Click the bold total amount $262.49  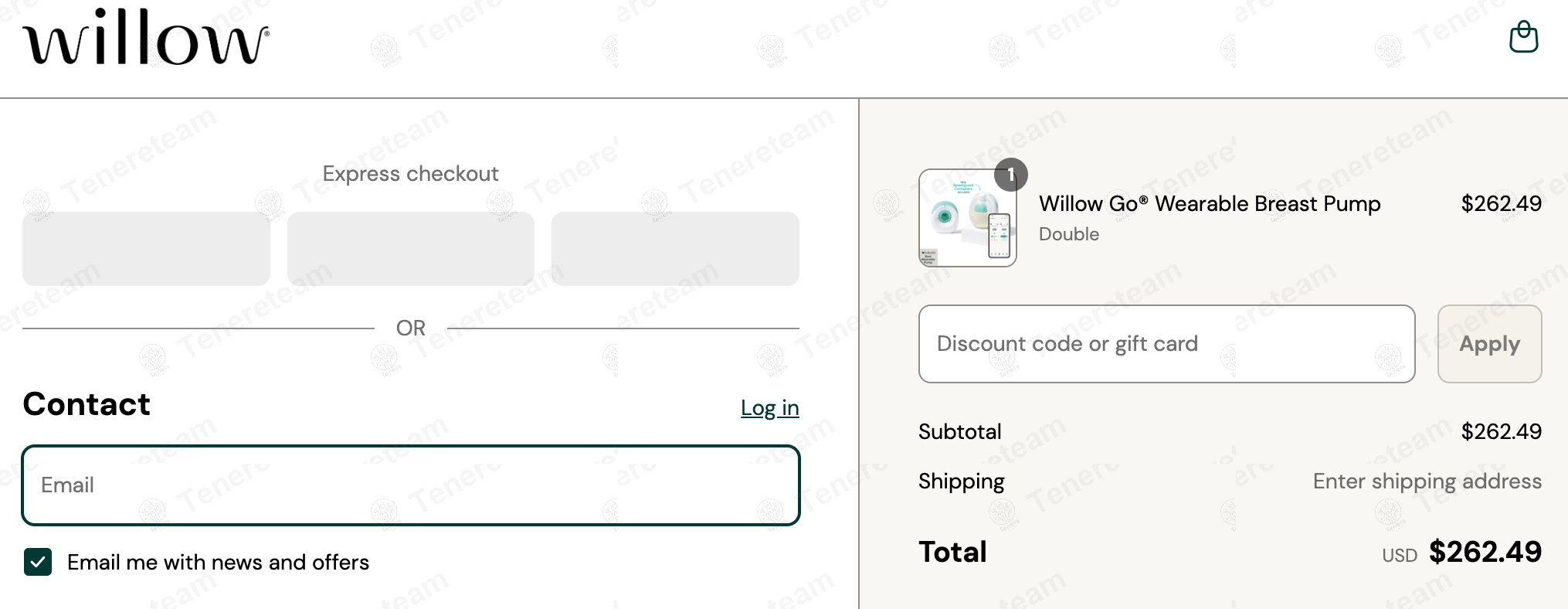click(1485, 552)
